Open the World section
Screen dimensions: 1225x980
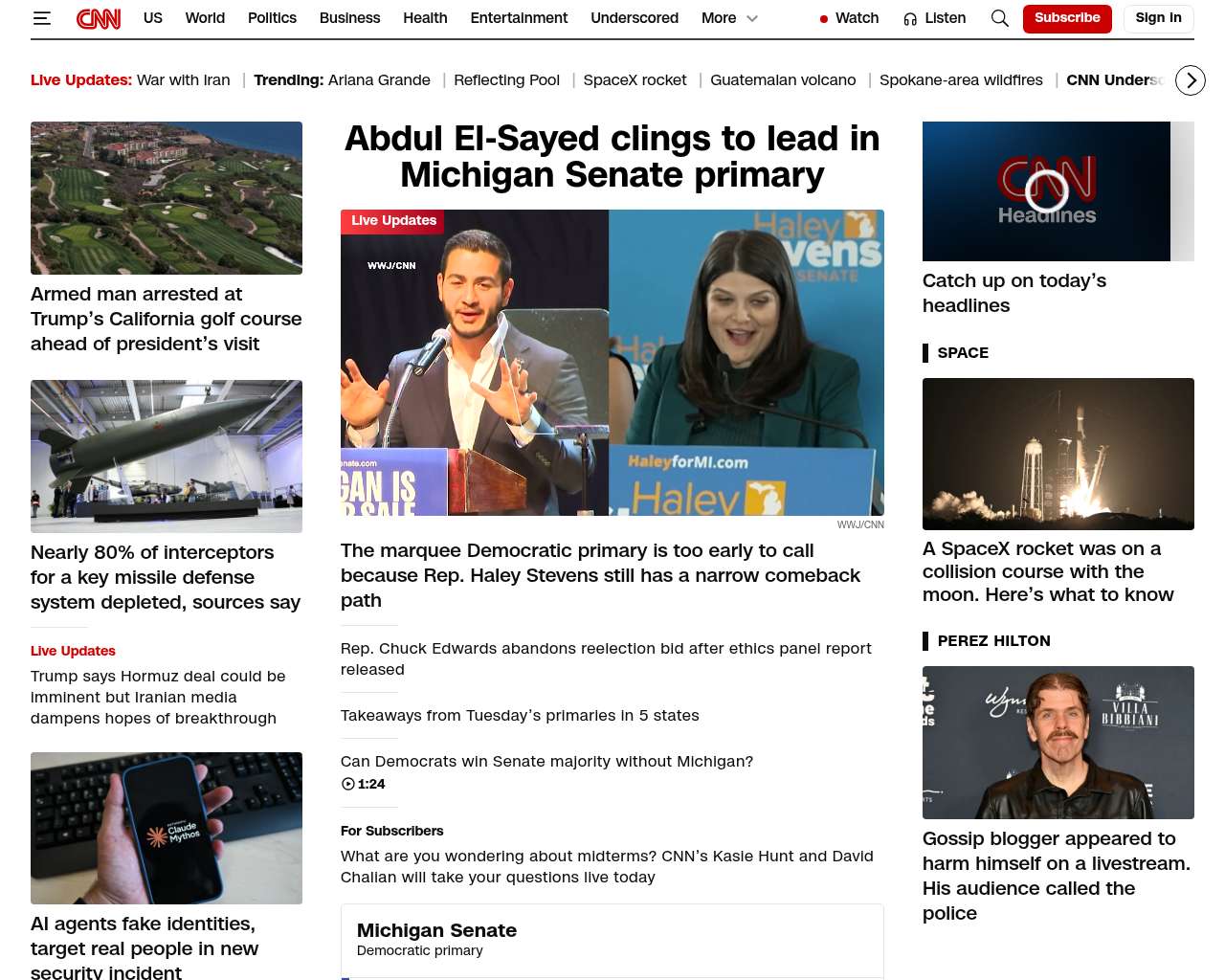pyautogui.click(x=205, y=18)
